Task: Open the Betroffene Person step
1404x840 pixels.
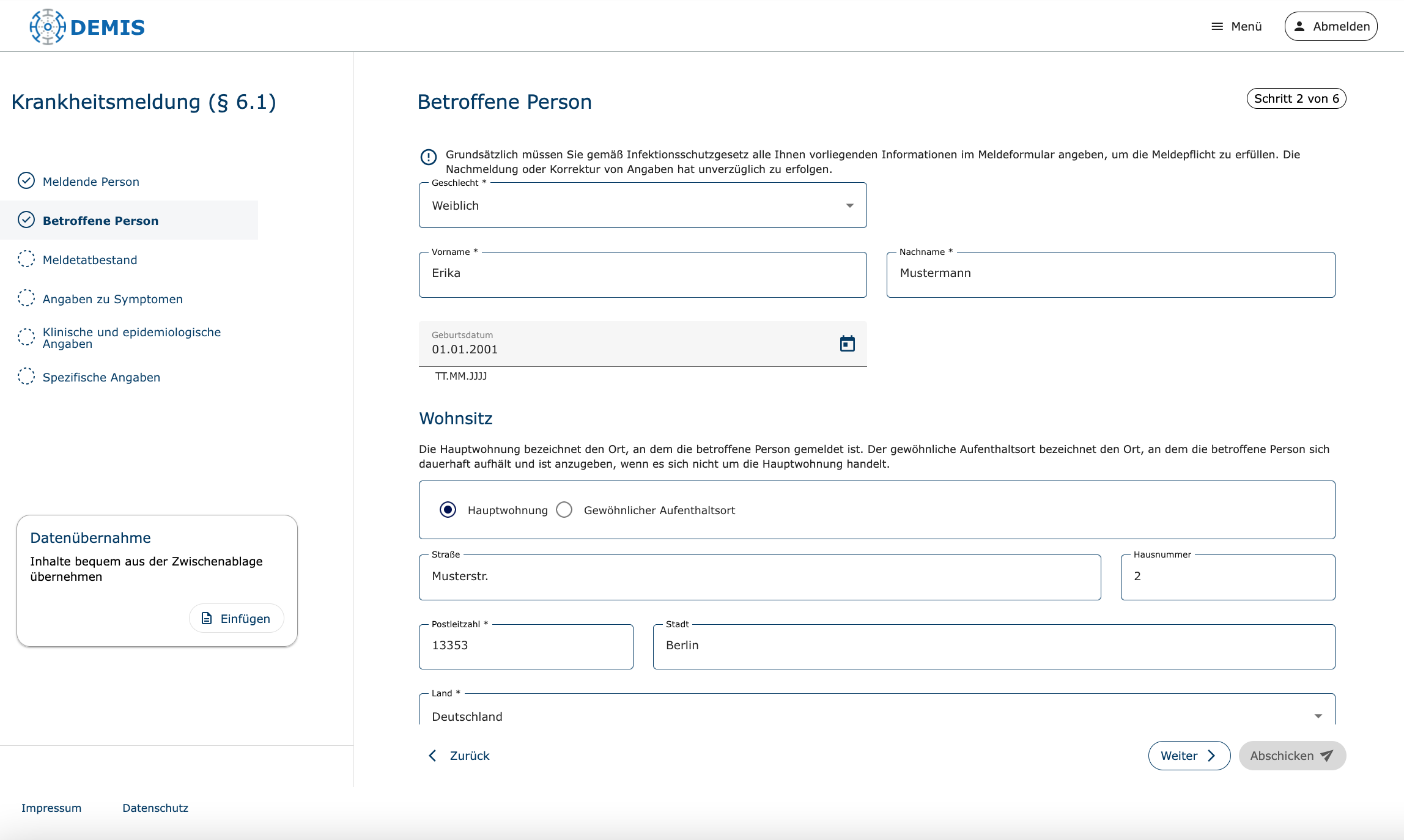Action: (100, 221)
